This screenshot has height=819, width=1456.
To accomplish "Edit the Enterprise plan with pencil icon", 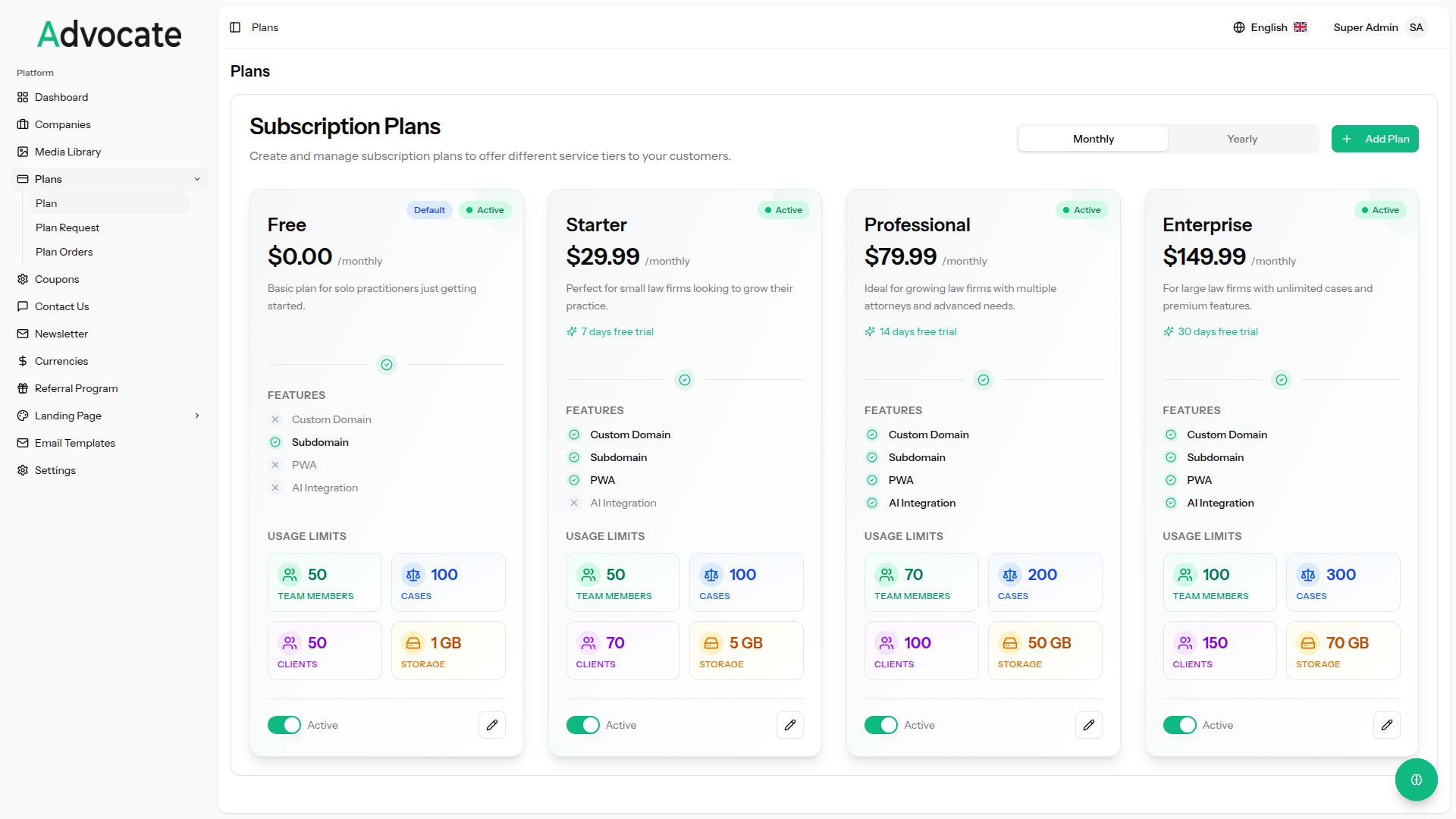I will coord(1387,725).
